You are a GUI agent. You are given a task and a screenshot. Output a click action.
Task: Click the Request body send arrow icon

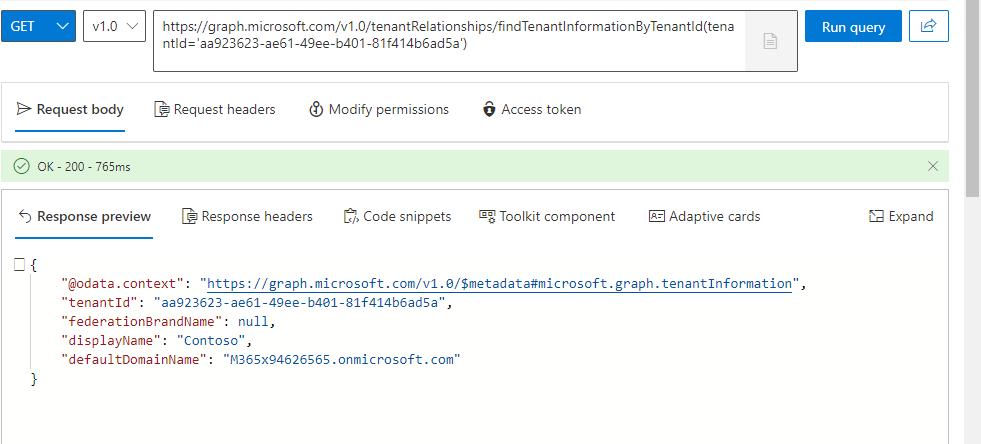[24, 109]
